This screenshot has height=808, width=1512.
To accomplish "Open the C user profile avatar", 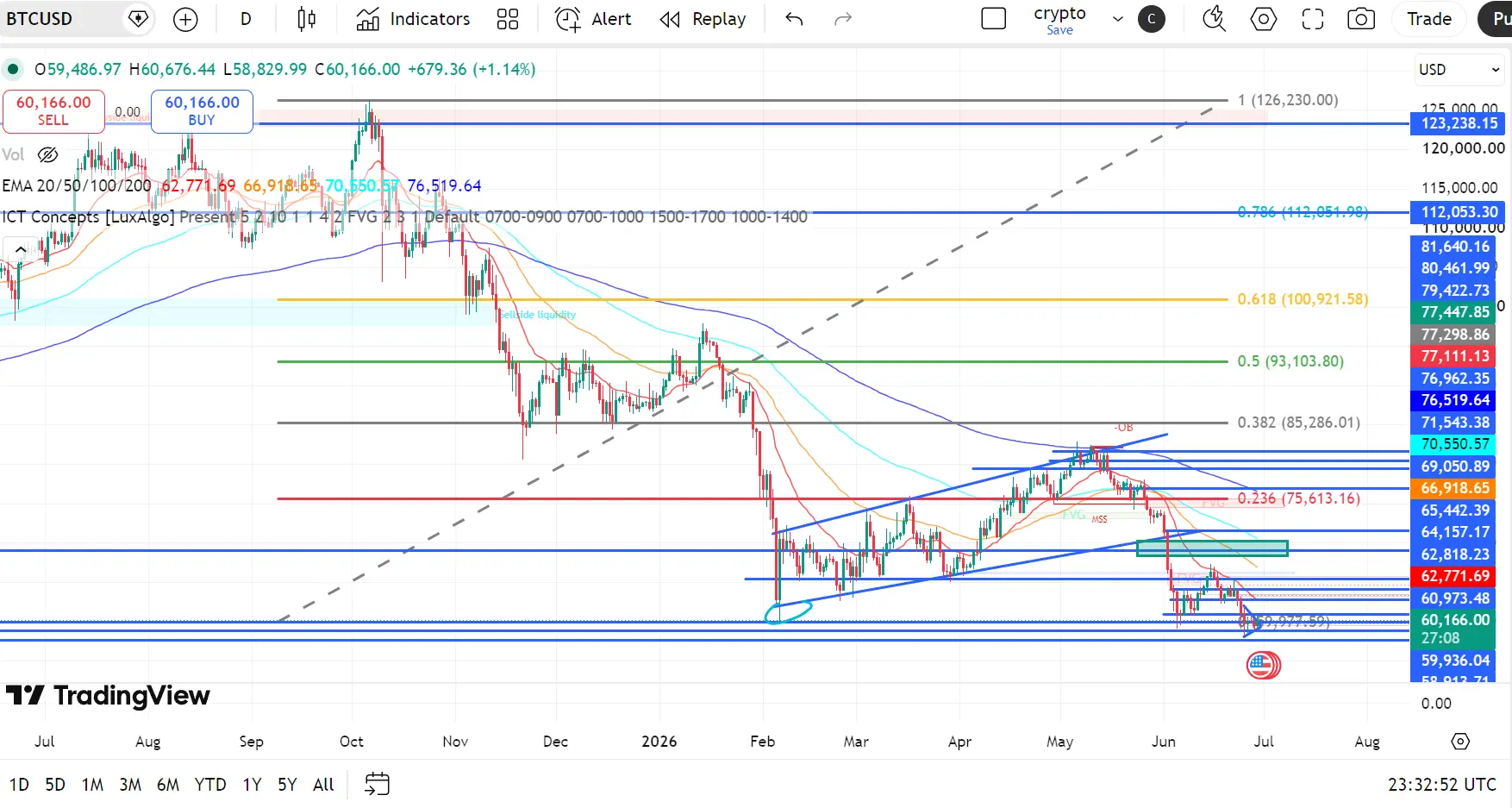I will coord(1152,19).
